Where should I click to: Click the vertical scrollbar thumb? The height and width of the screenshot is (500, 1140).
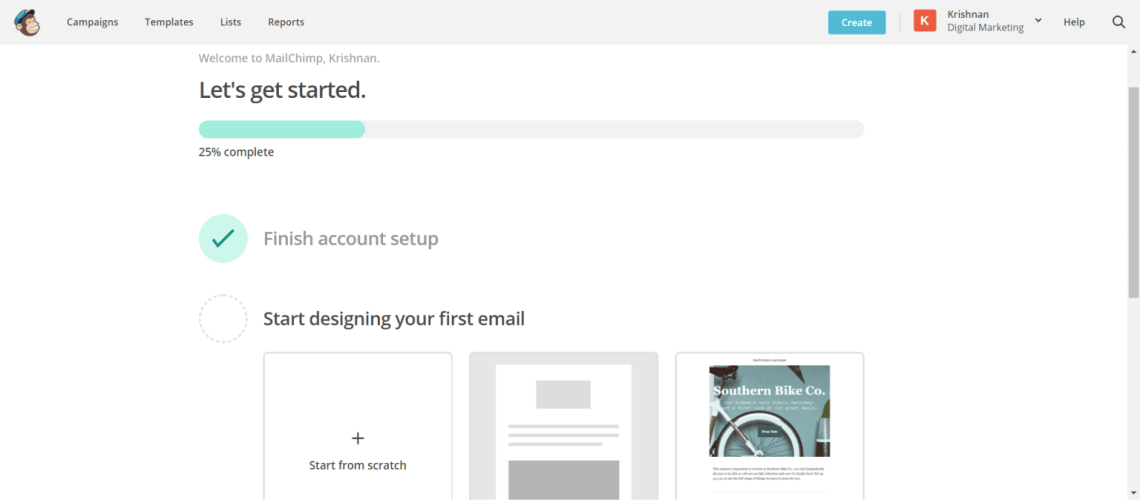pos(1133,192)
